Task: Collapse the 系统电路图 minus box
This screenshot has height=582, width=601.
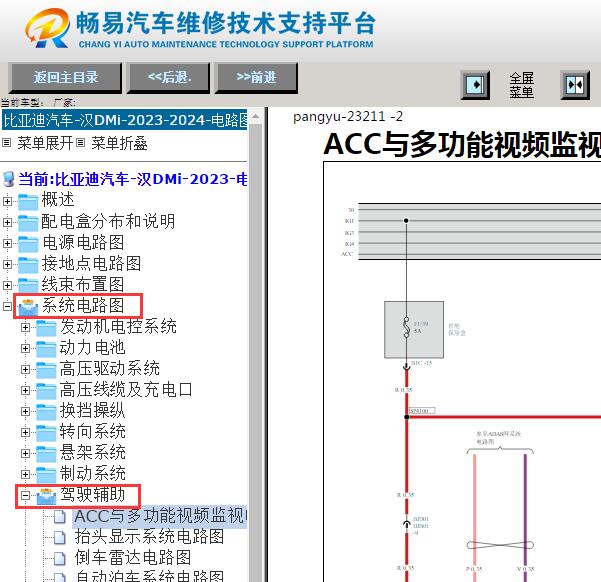Action: tap(7, 306)
